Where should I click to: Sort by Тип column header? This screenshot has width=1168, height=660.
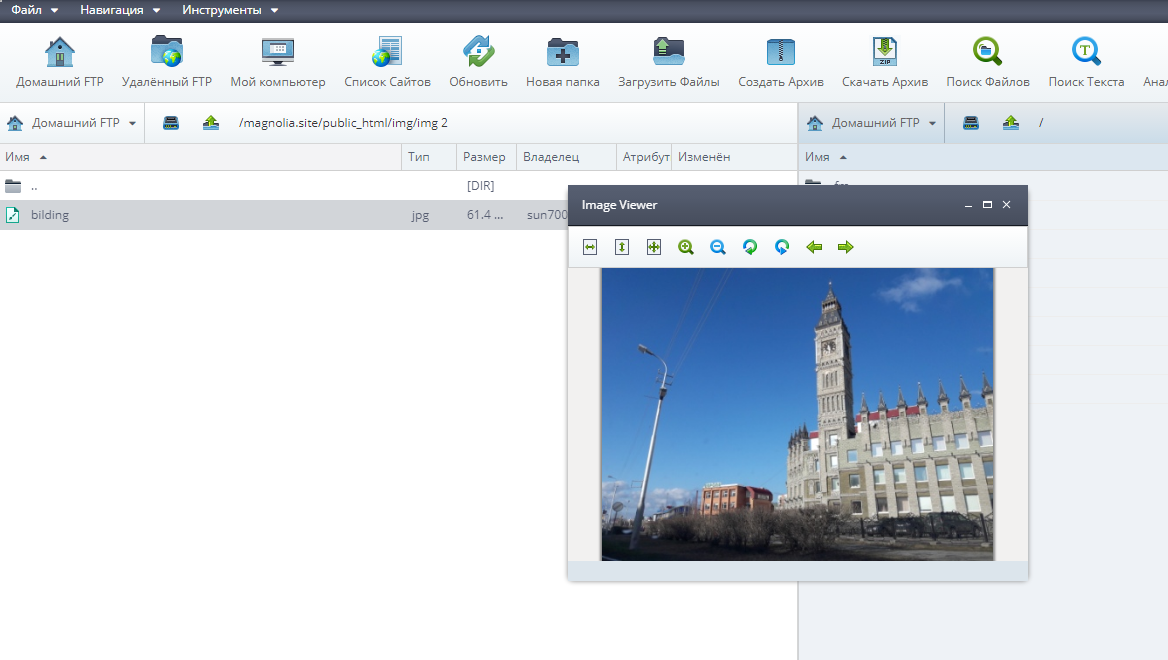click(x=429, y=157)
